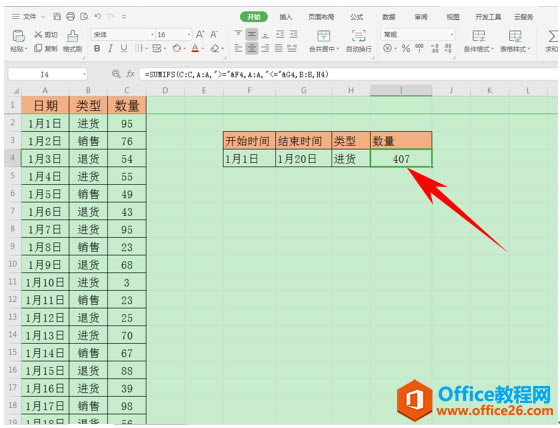
Task: Align text to bottom of cell
Action: [x=265, y=35]
